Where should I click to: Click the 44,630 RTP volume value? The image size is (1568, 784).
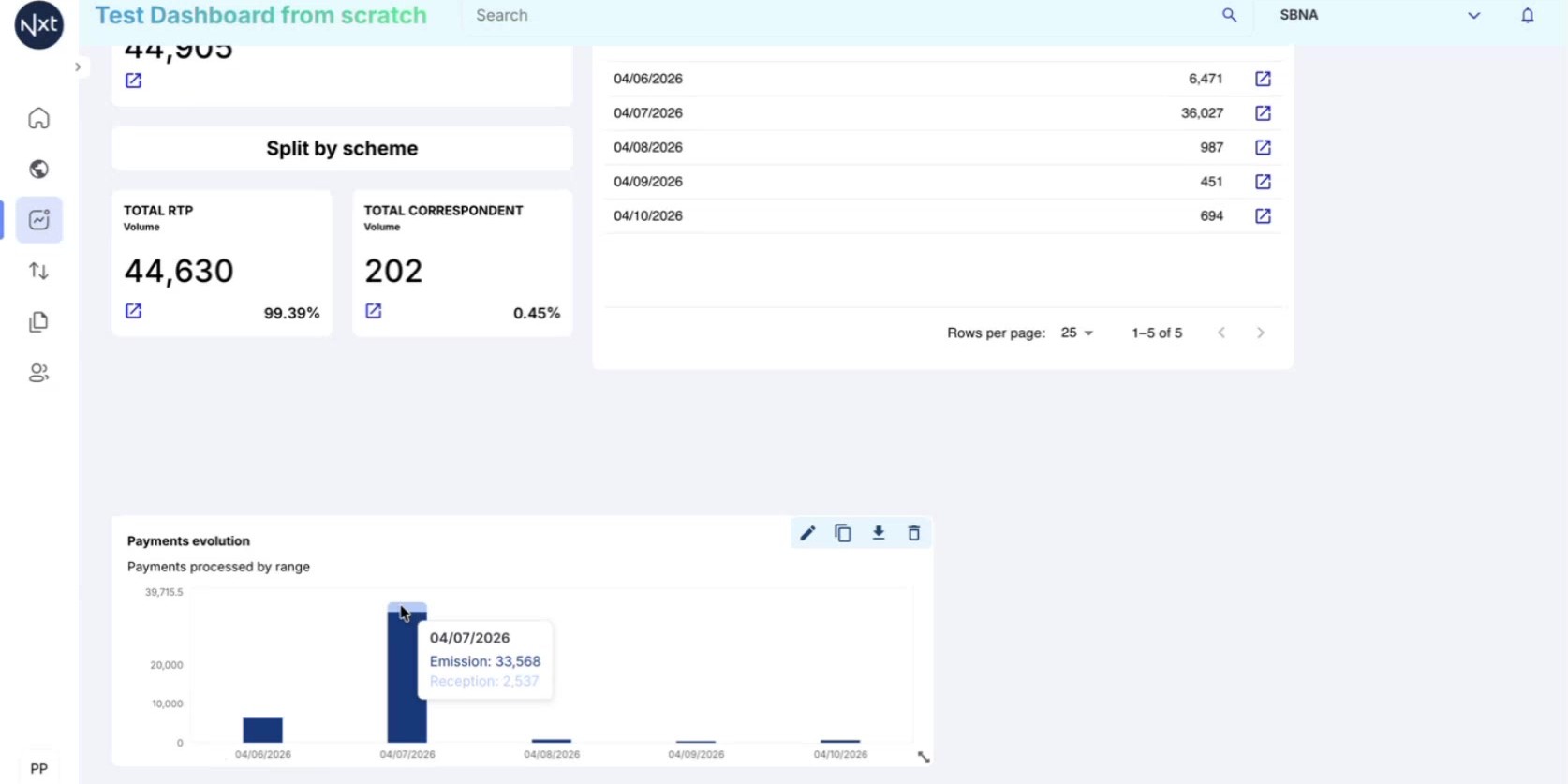[179, 272]
